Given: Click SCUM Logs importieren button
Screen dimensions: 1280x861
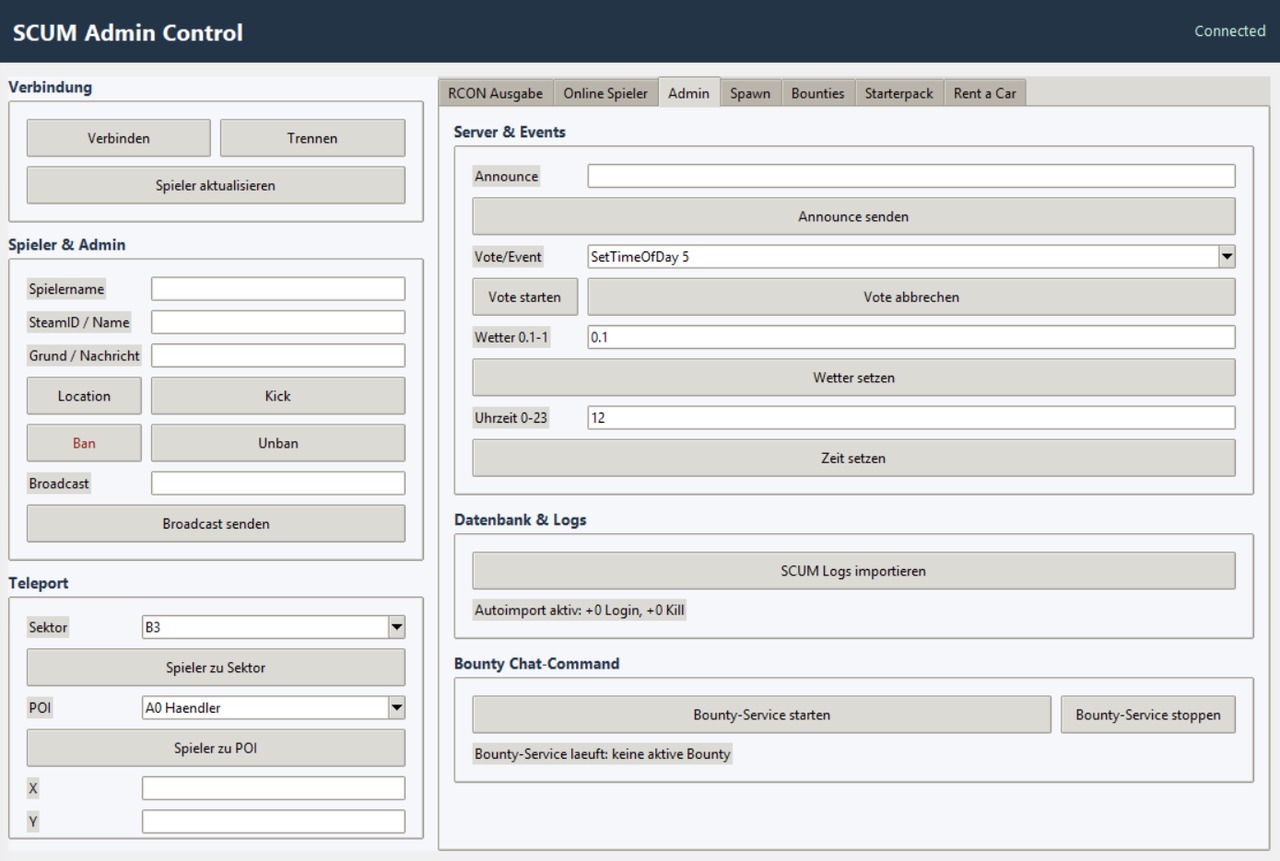Looking at the screenshot, I should pos(854,571).
